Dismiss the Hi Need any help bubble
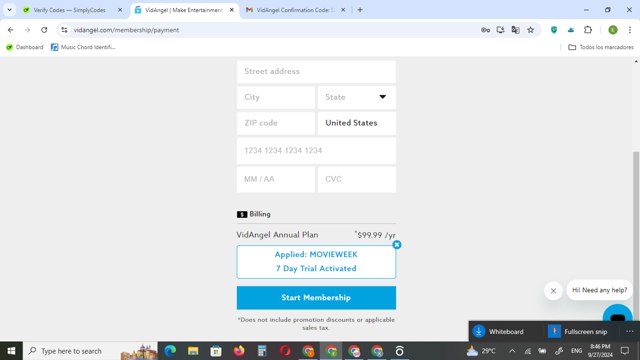640x360 pixels. coord(553,291)
